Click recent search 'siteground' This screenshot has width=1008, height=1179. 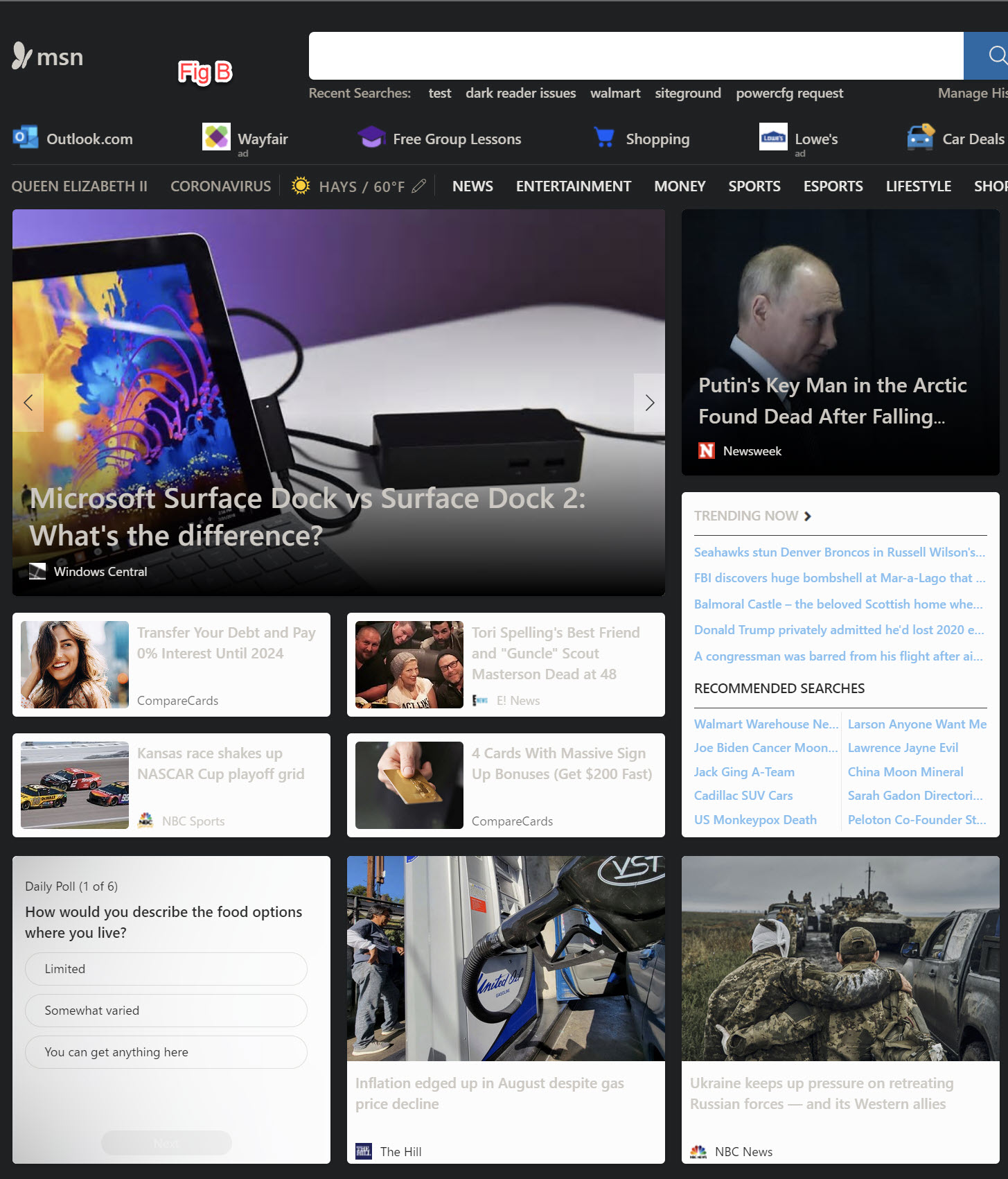tap(688, 93)
